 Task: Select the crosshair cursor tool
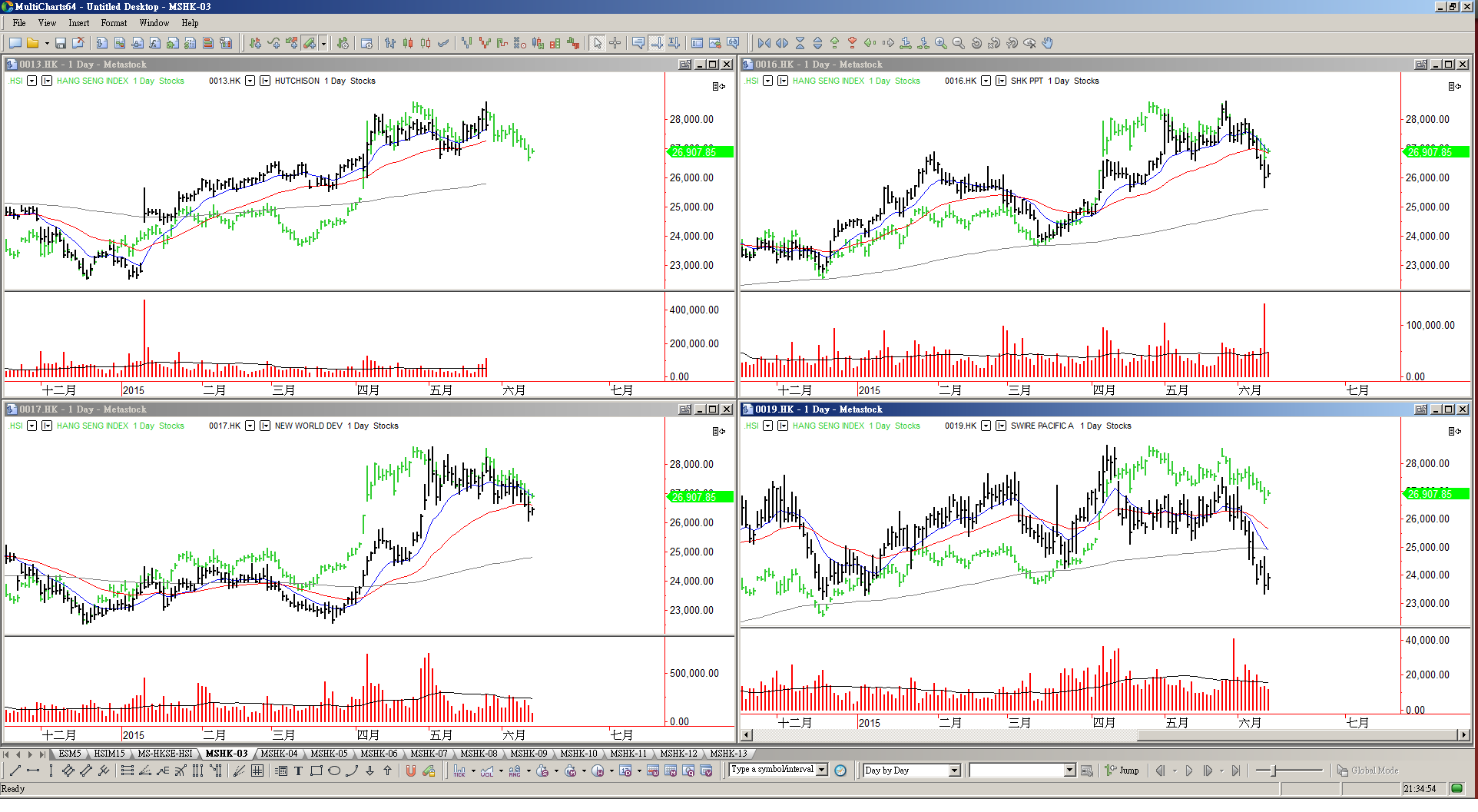[615, 43]
